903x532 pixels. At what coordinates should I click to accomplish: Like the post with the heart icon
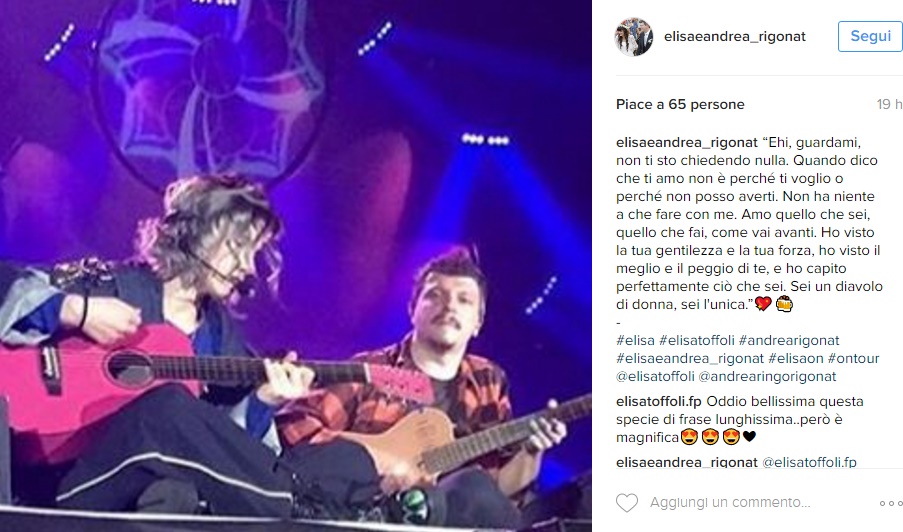[x=627, y=503]
